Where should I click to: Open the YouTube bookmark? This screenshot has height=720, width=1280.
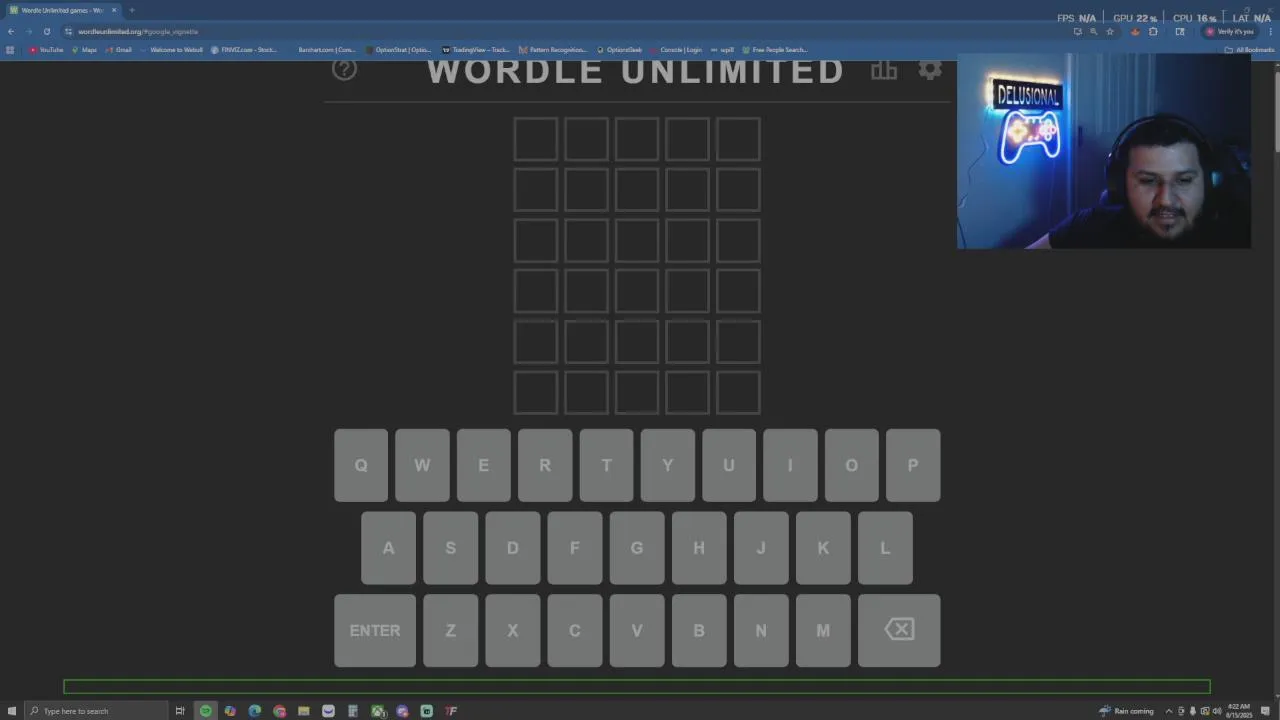(x=46, y=50)
